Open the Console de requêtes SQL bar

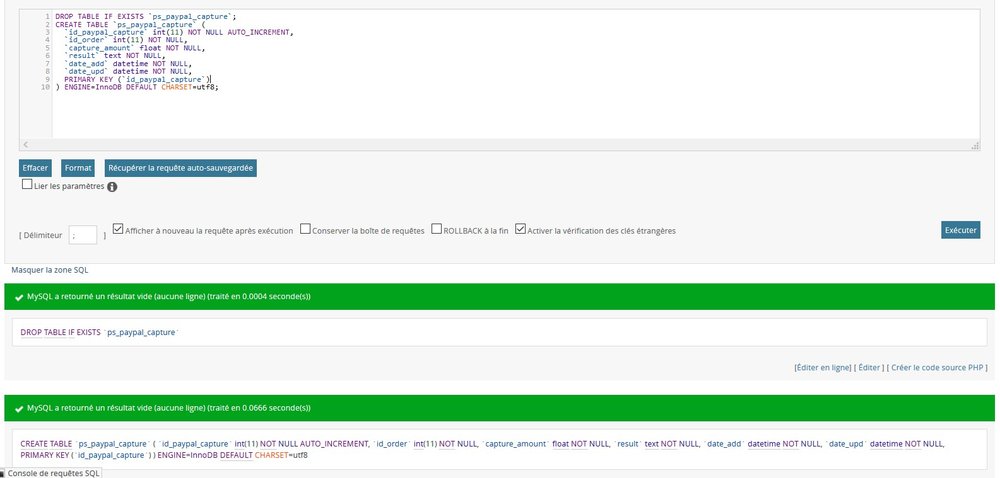(x=50, y=473)
